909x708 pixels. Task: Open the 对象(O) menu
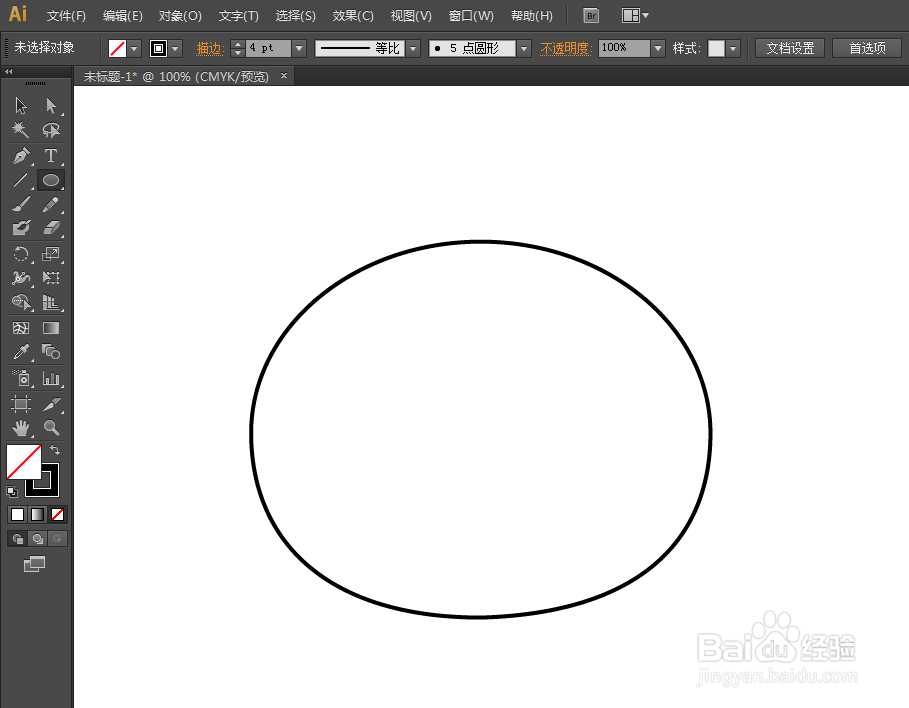click(180, 16)
